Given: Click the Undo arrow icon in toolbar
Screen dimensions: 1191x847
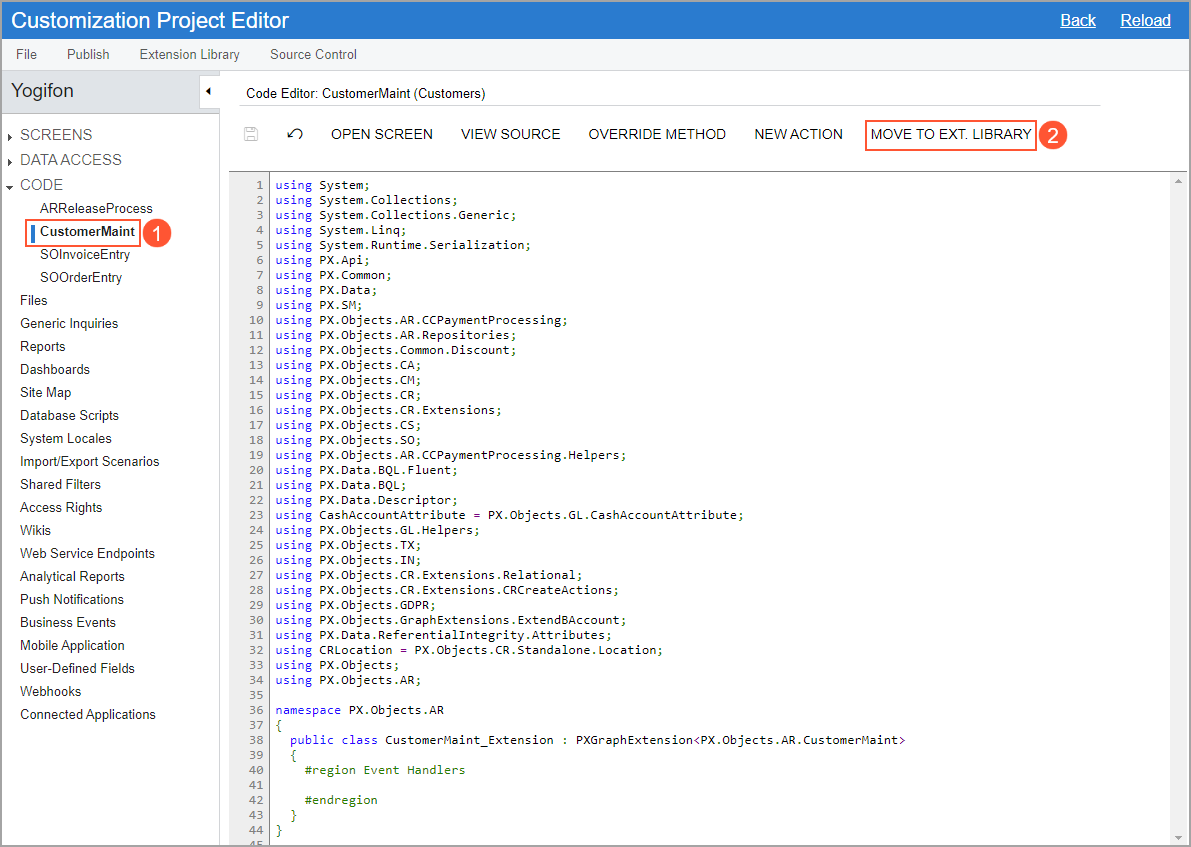Looking at the screenshot, I should (x=294, y=134).
